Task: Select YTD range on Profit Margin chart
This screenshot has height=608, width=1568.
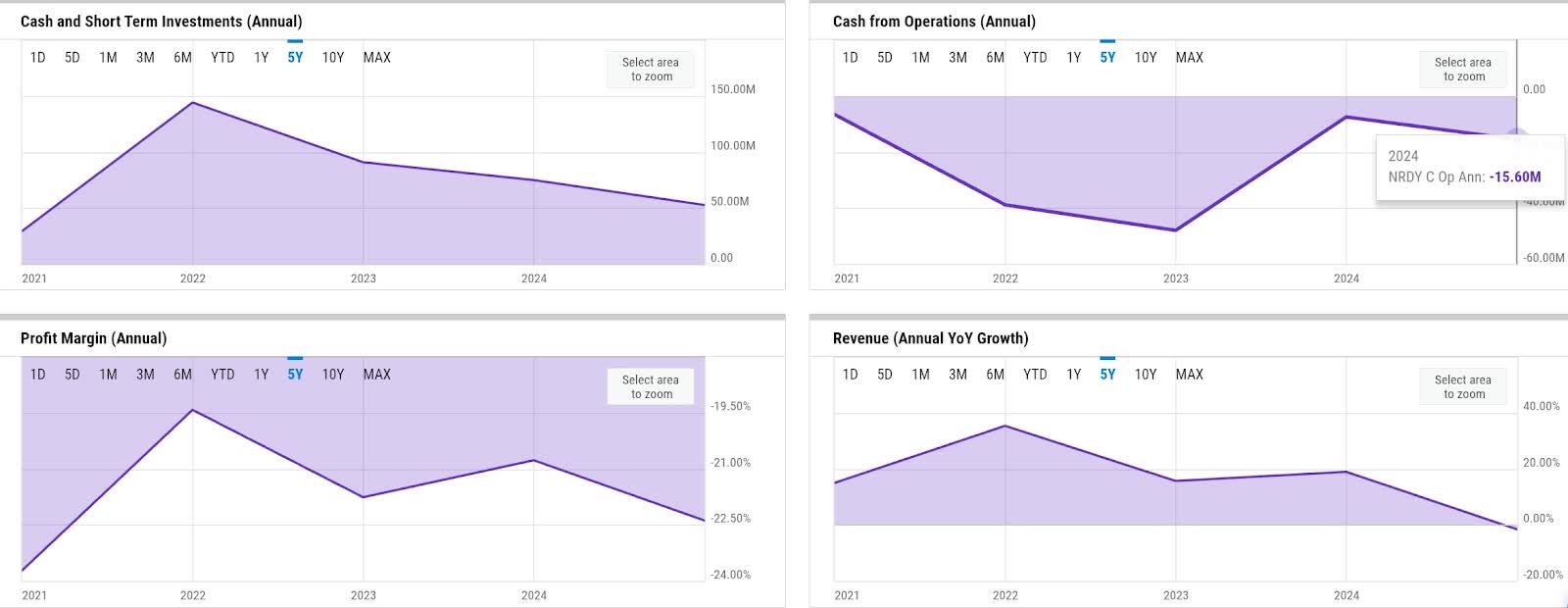Action: click(223, 374)
